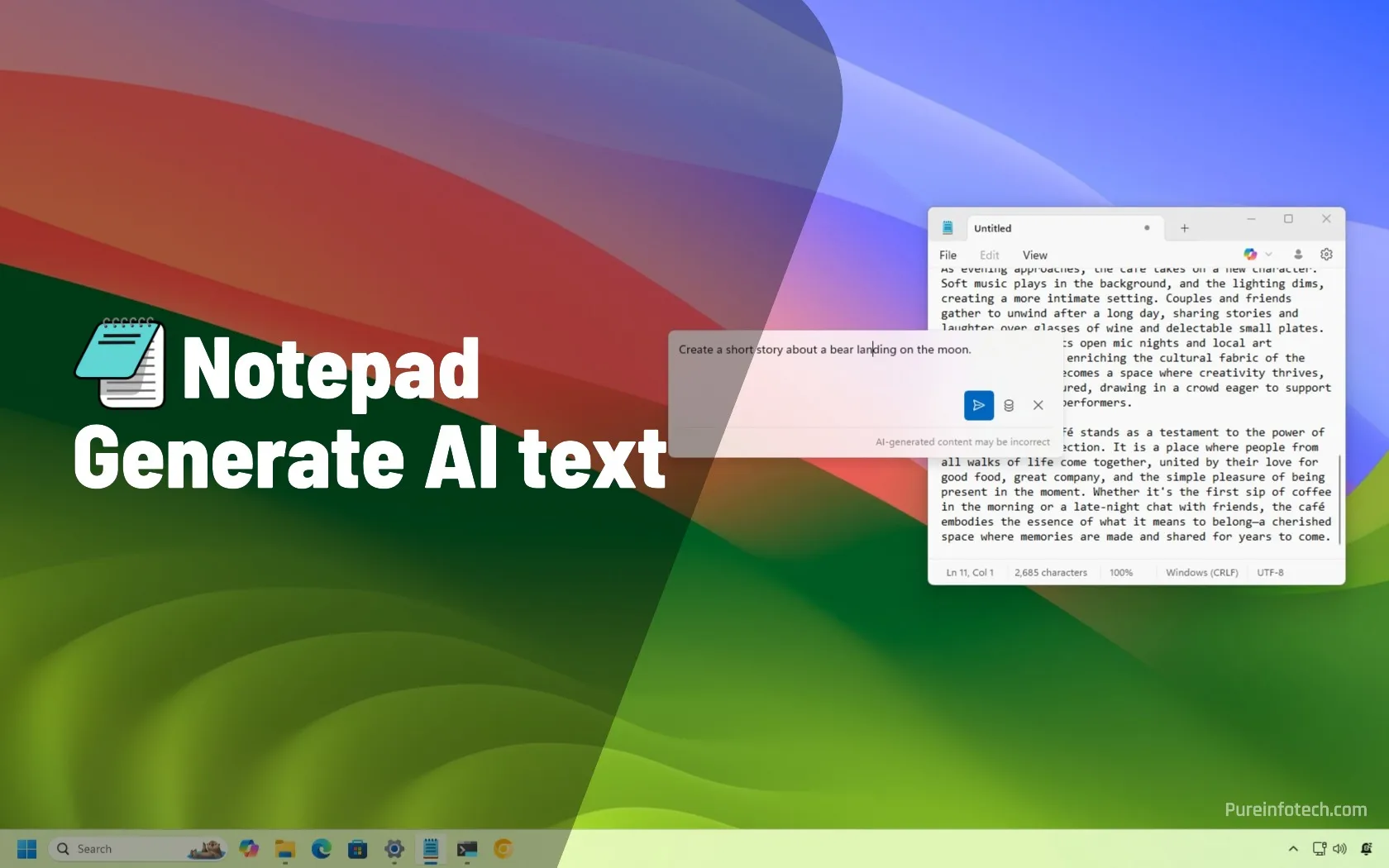
Task: Open Settings gear on the taskbar
Action: [x=394, y=849]
